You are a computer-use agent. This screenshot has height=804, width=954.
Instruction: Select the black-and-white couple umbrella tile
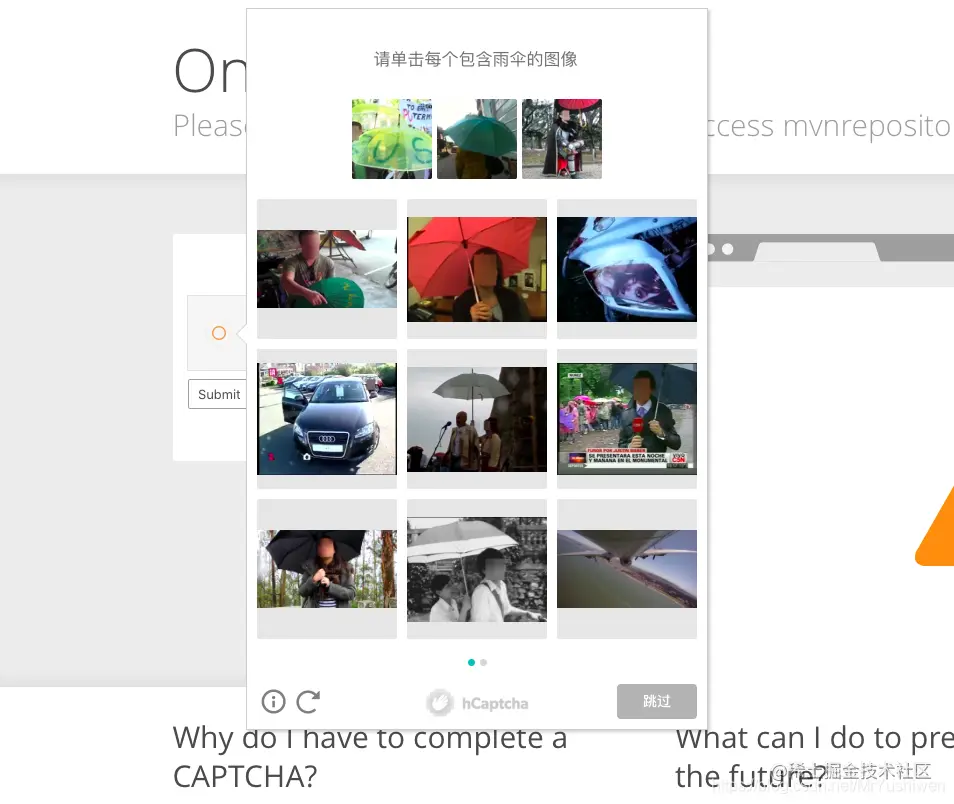[477, 569]
